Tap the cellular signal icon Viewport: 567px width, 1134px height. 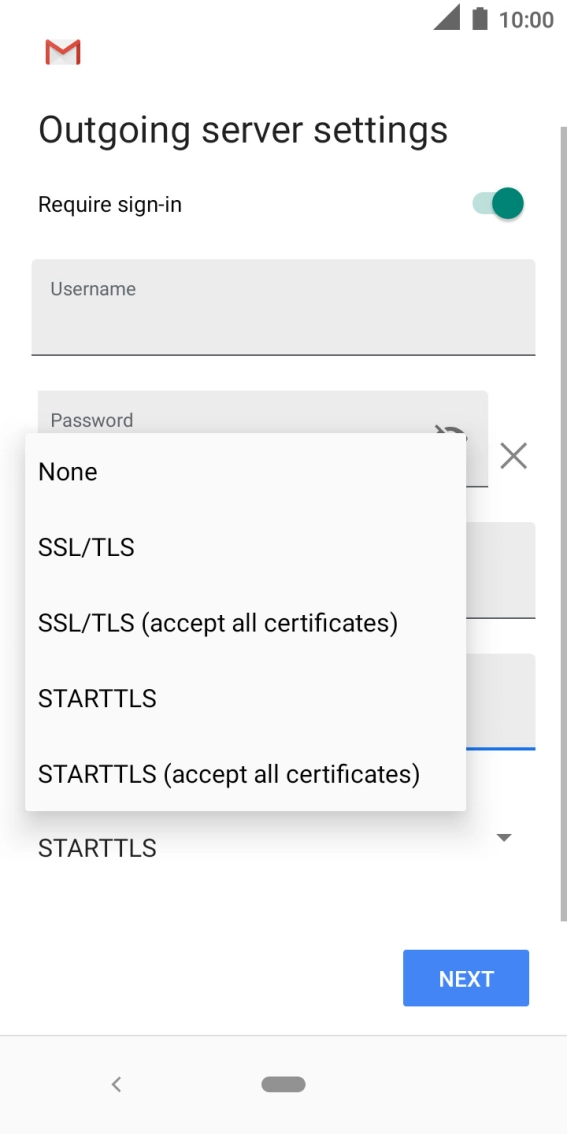[446, 18]
